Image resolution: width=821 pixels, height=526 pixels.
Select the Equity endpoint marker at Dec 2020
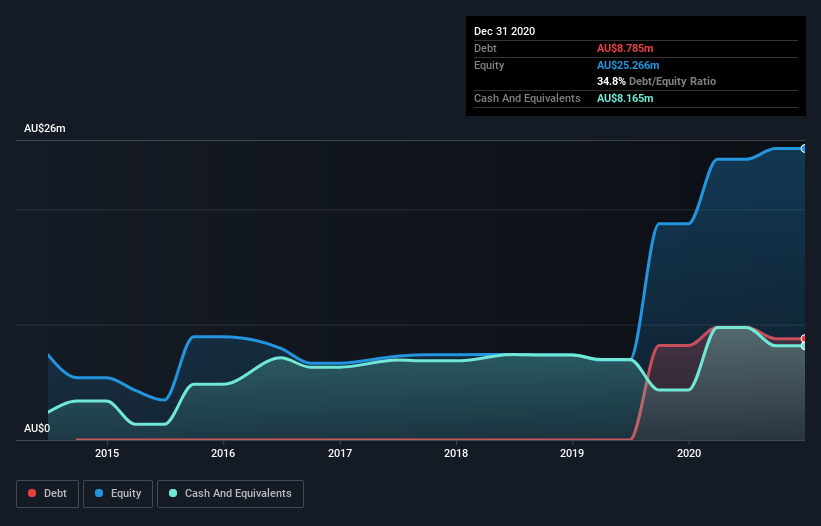click(804, 149)
